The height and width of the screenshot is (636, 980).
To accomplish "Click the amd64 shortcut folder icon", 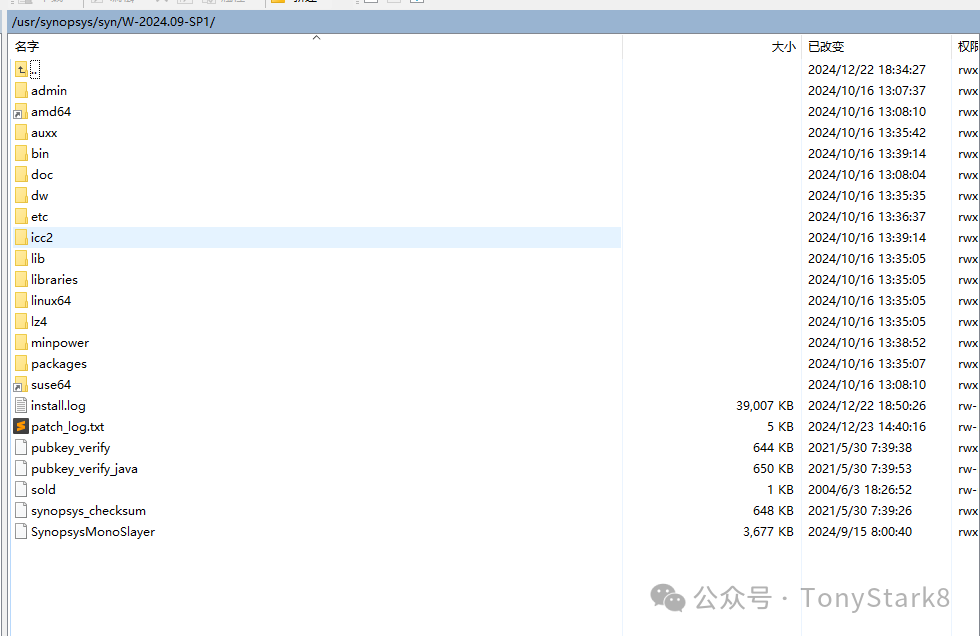I will [x=21, y=112].
